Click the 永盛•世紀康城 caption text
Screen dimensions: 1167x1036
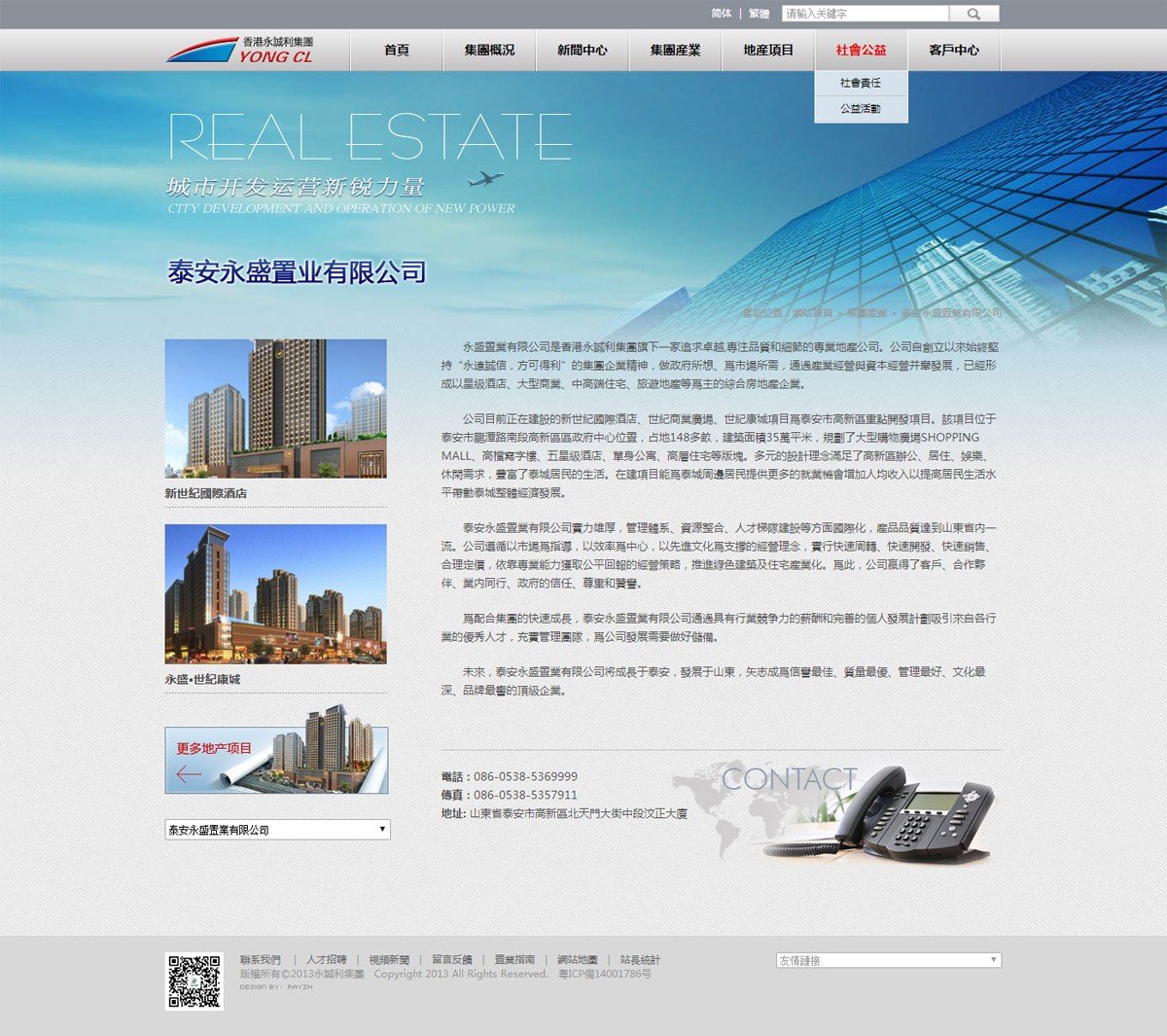coord(202,679)
